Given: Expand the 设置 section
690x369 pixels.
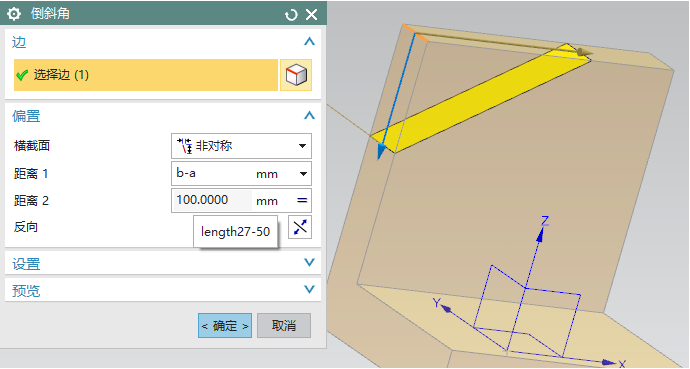Looking at the screenshot, I should (309, 263).
